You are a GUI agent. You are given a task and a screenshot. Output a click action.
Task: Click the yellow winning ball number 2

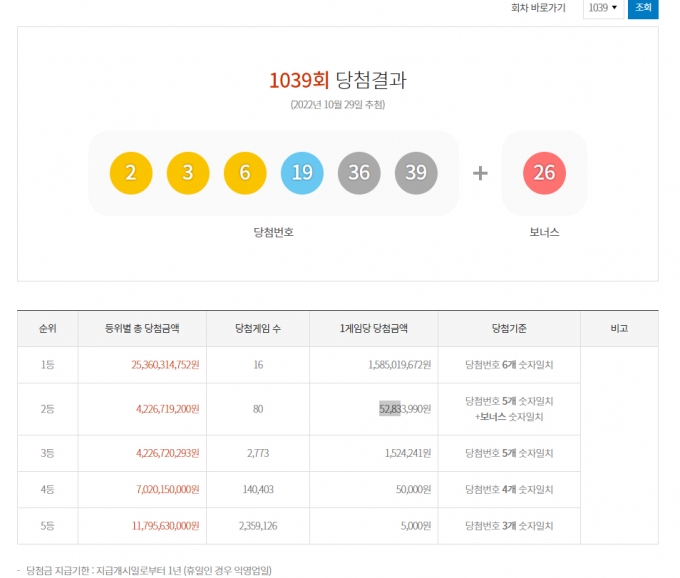pos(131,173)
